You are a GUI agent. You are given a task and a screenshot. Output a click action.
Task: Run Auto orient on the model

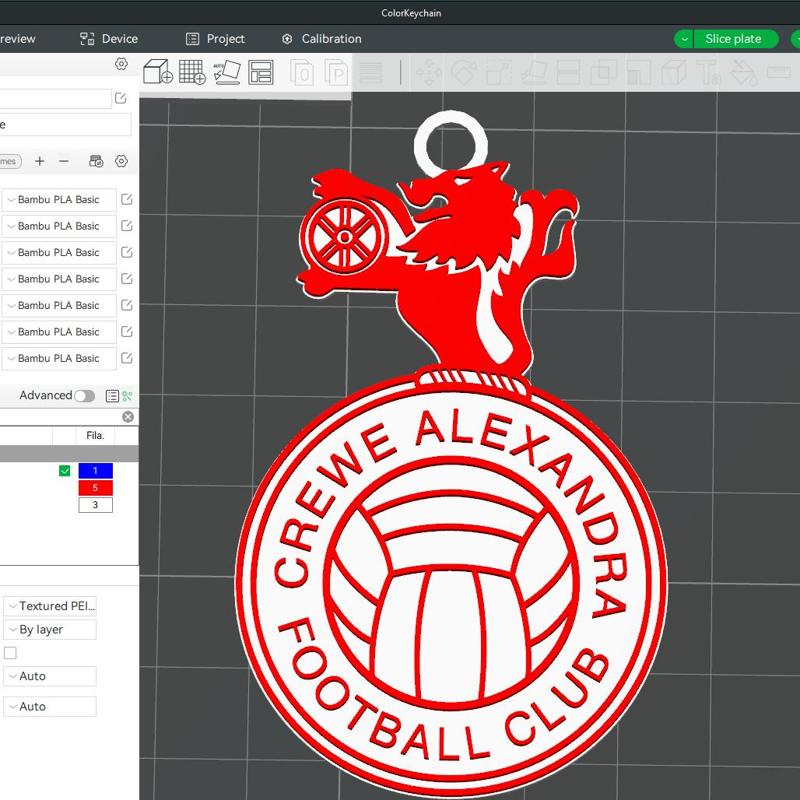(227, 72)
